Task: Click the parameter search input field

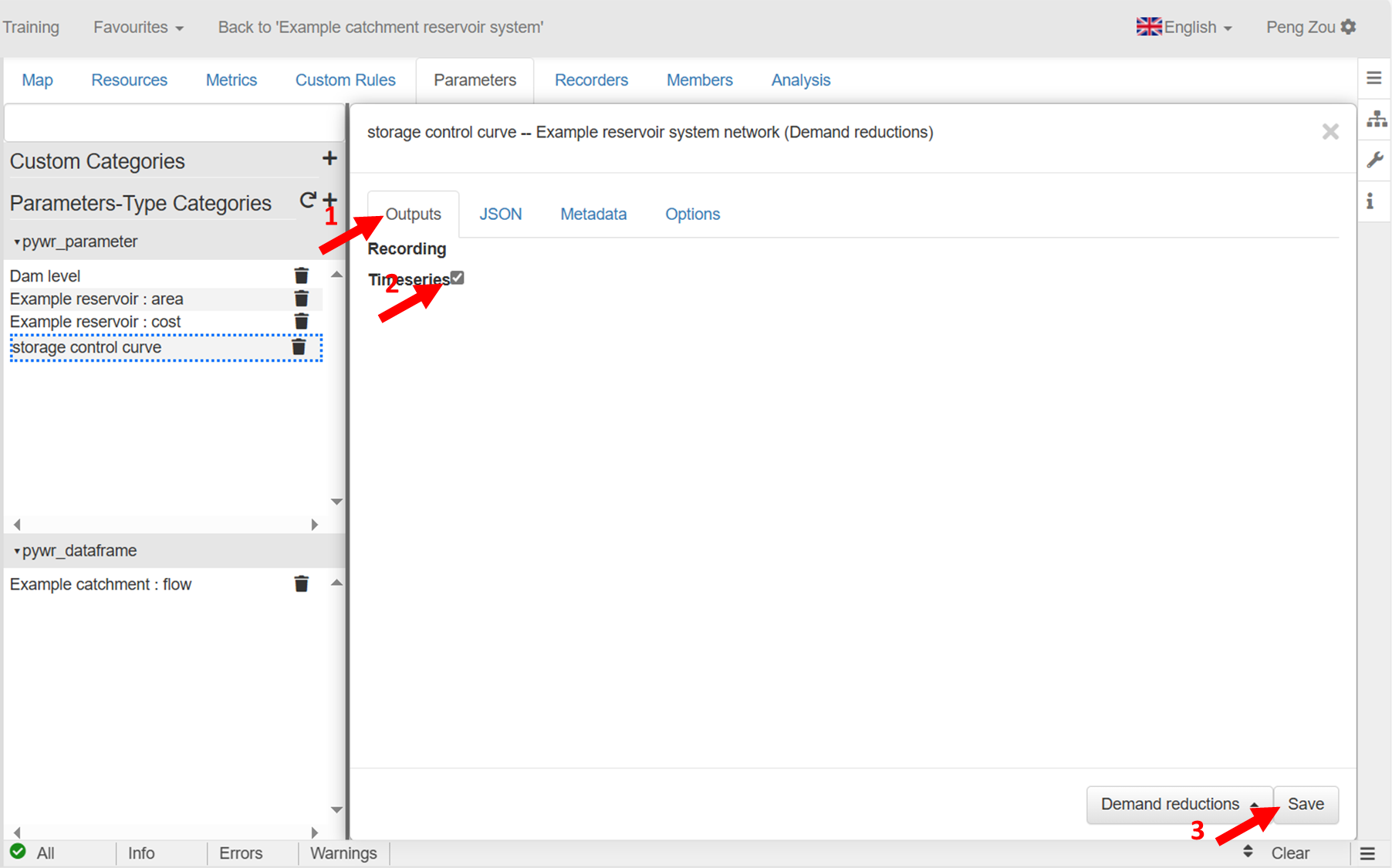Action: [x=174, y=123]
